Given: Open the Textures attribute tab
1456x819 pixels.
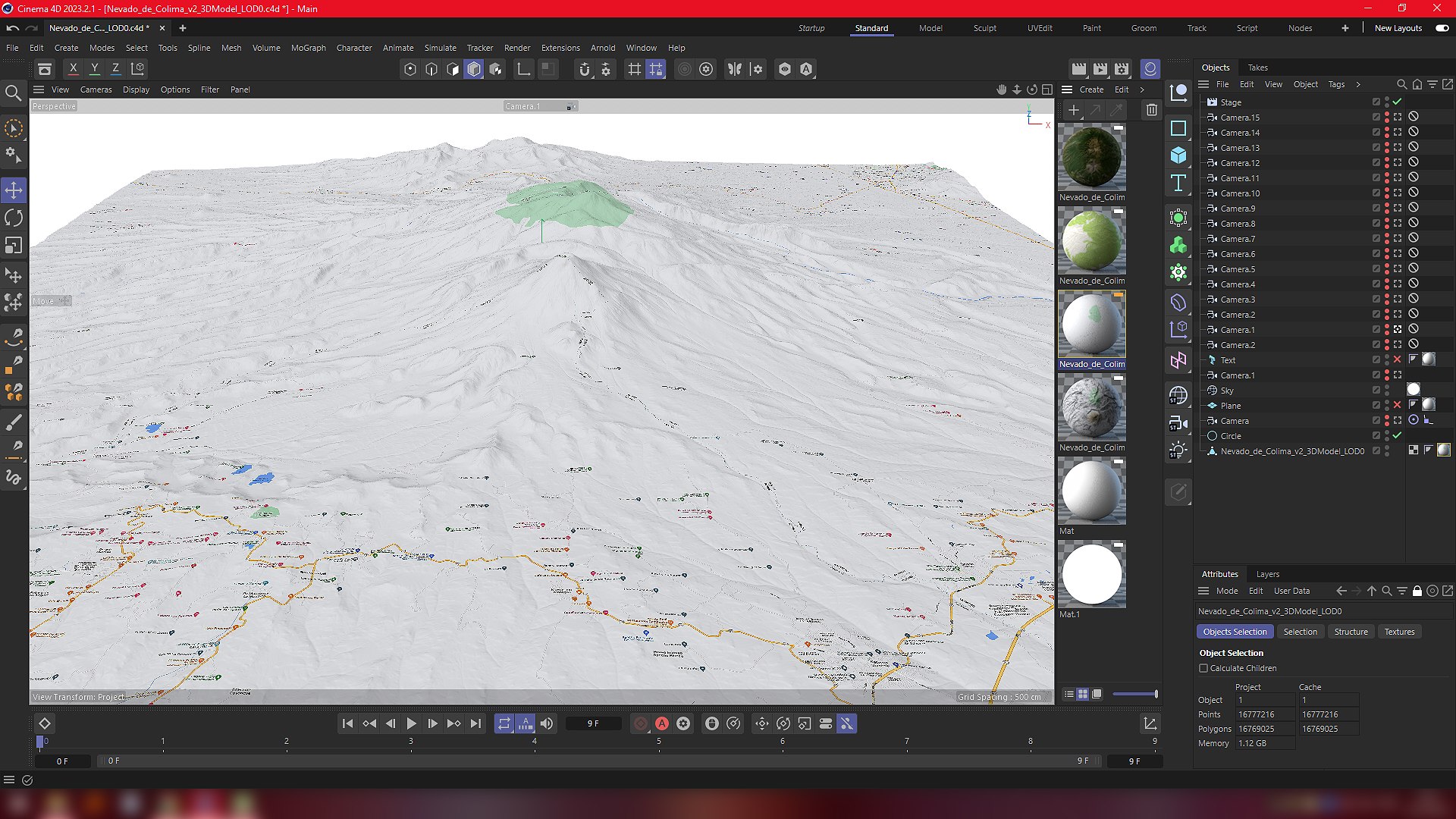Looking at the screenshot, I should pos(1399,632).
